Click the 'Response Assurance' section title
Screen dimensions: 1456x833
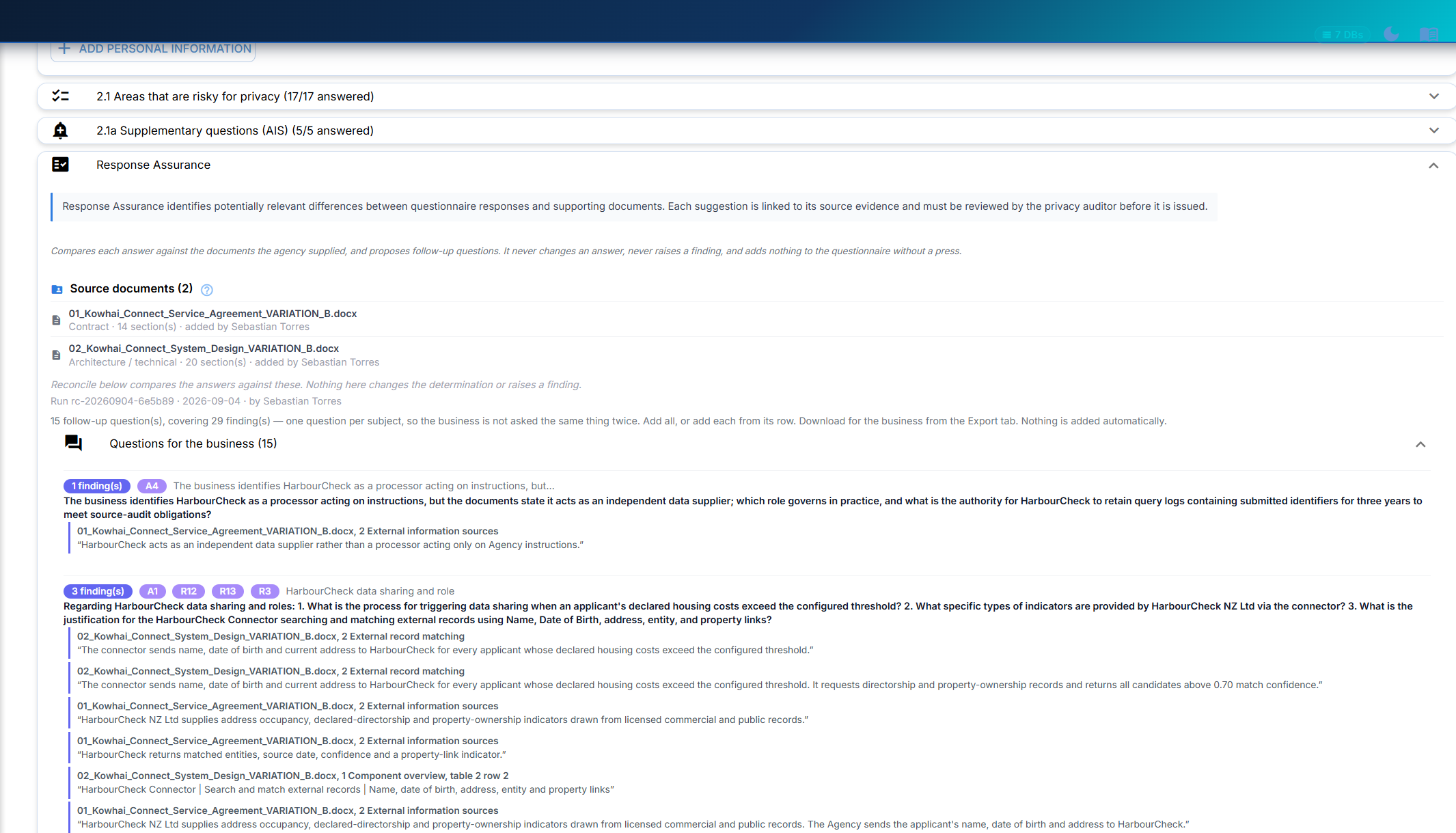(153, 165)
